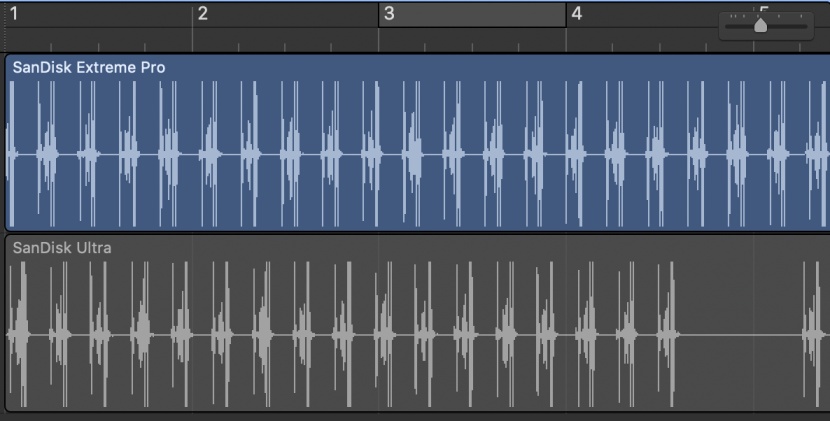Click bar 4 in the timeline ruler
Screen dimensions: 830x421
tap(576, 14)
